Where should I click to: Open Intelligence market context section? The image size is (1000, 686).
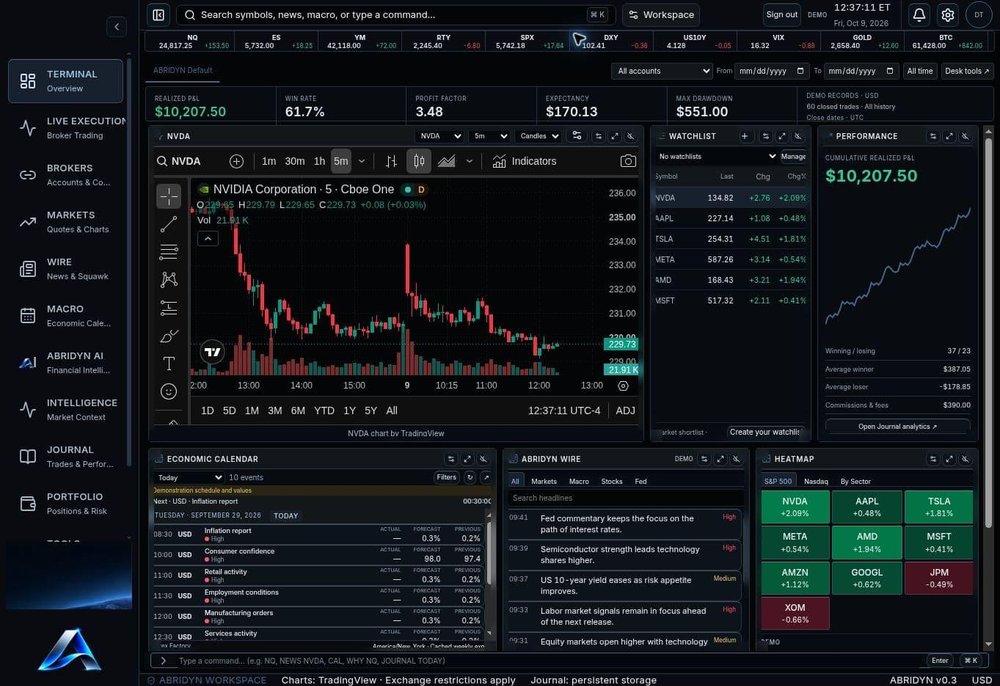(66, 409)
